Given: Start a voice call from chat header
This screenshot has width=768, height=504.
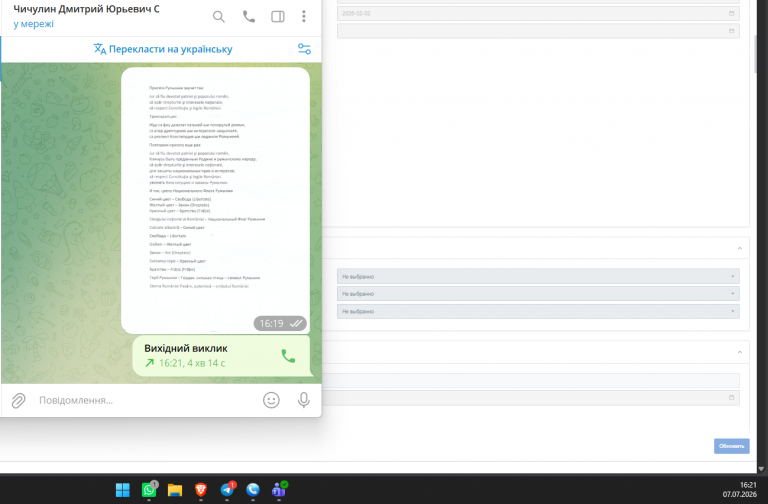Looking at the screenshot, I should (249, 17).
